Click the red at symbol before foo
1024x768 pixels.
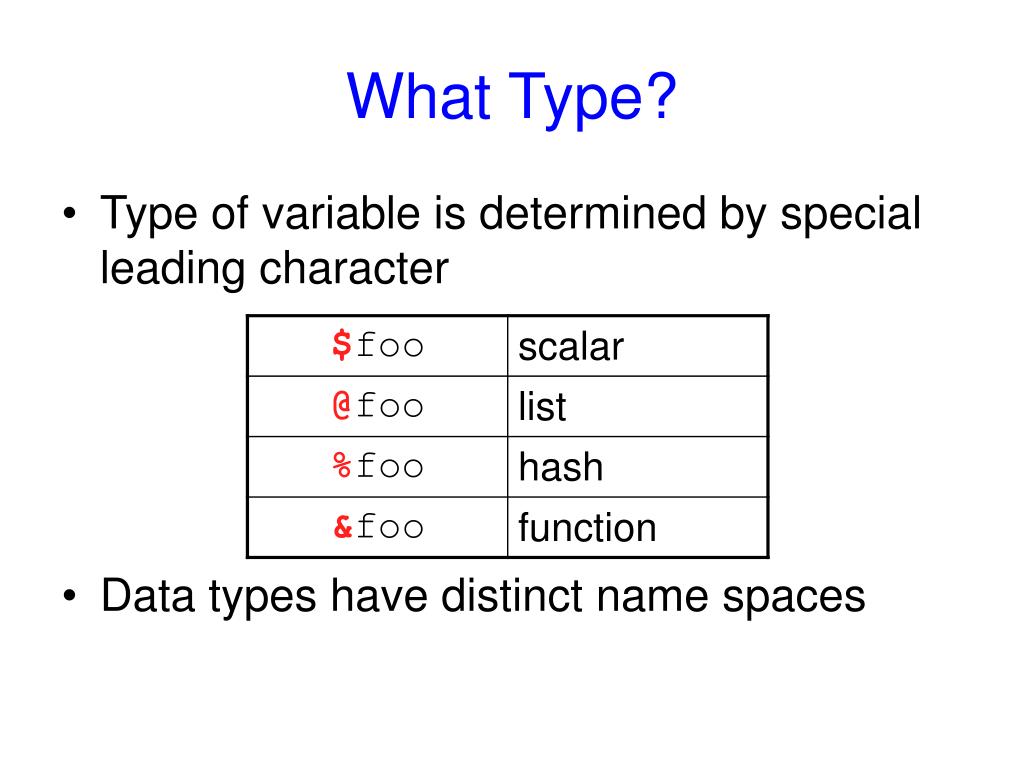(x=342, y=406)
